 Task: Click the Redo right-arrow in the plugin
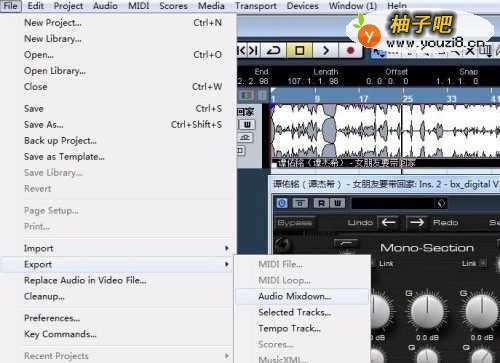tap(417, 222)
